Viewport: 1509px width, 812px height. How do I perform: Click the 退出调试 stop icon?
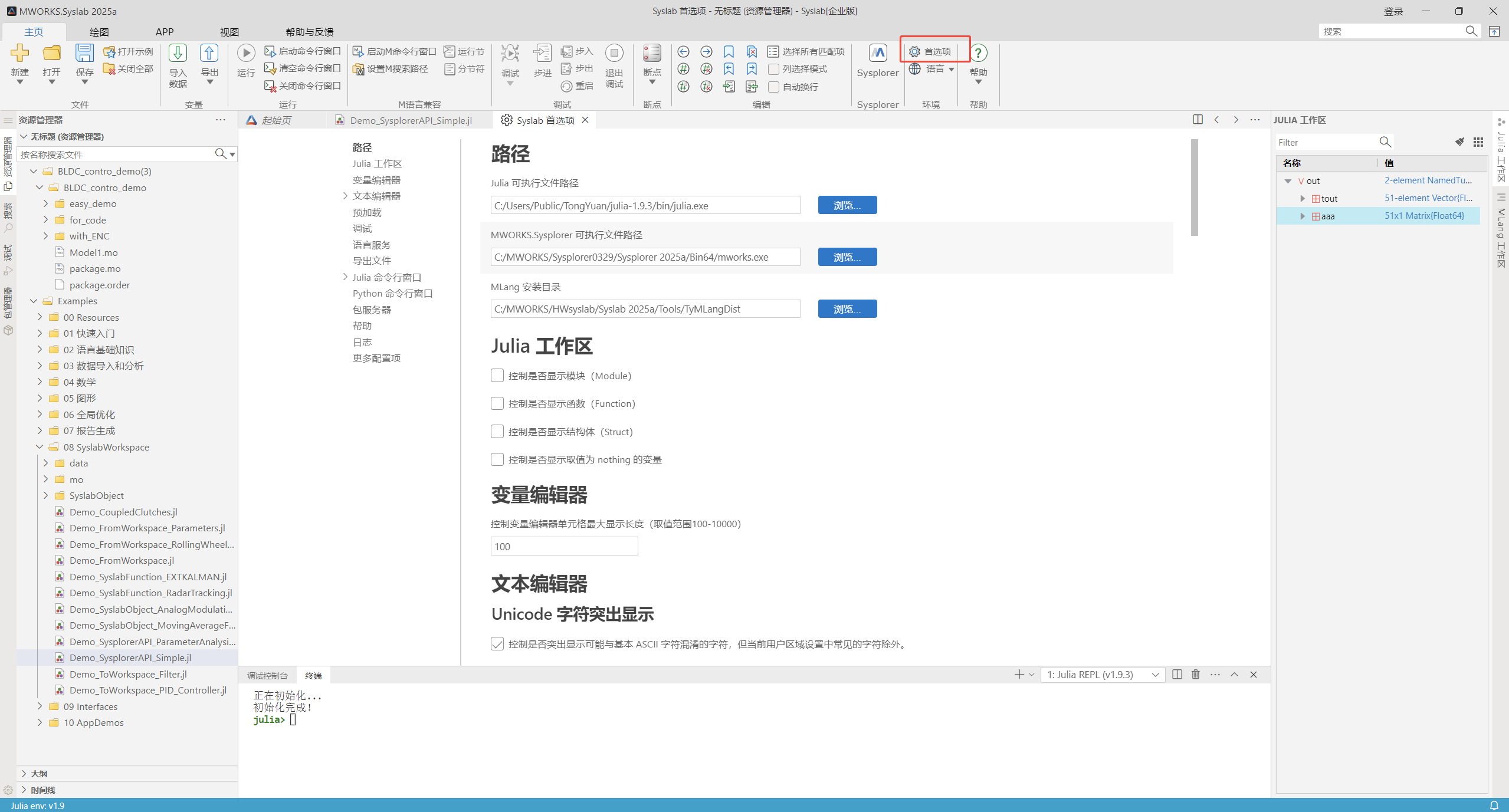tap(614, 53)
